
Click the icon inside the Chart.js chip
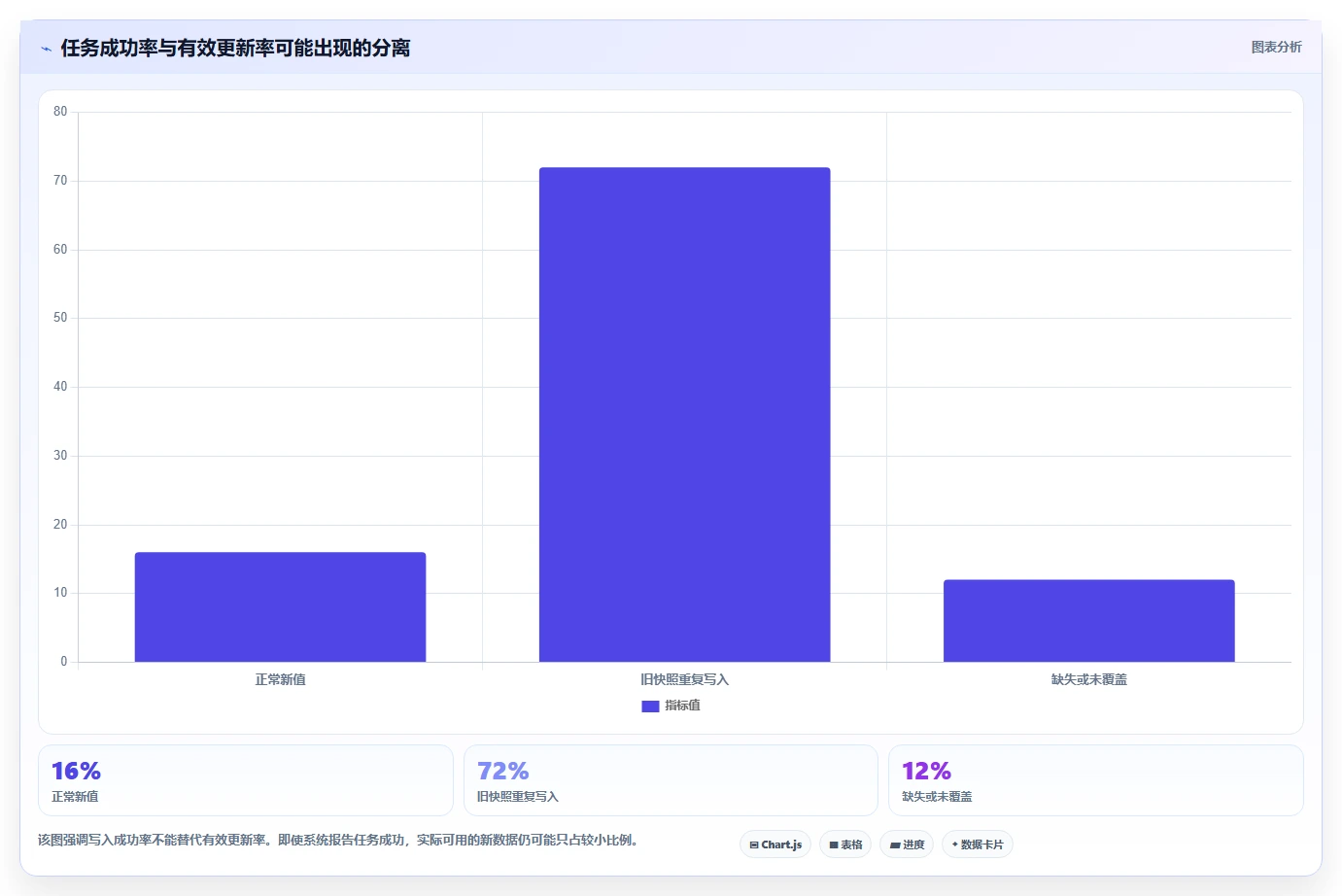pyautogui.click(x=754, y=845)
